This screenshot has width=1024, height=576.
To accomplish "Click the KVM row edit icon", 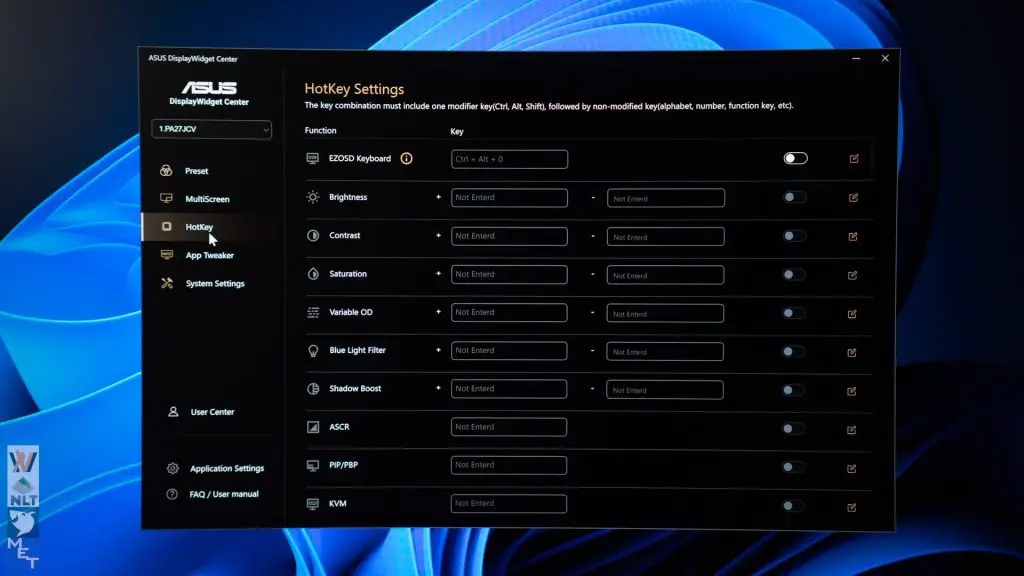I will [852, 507].
